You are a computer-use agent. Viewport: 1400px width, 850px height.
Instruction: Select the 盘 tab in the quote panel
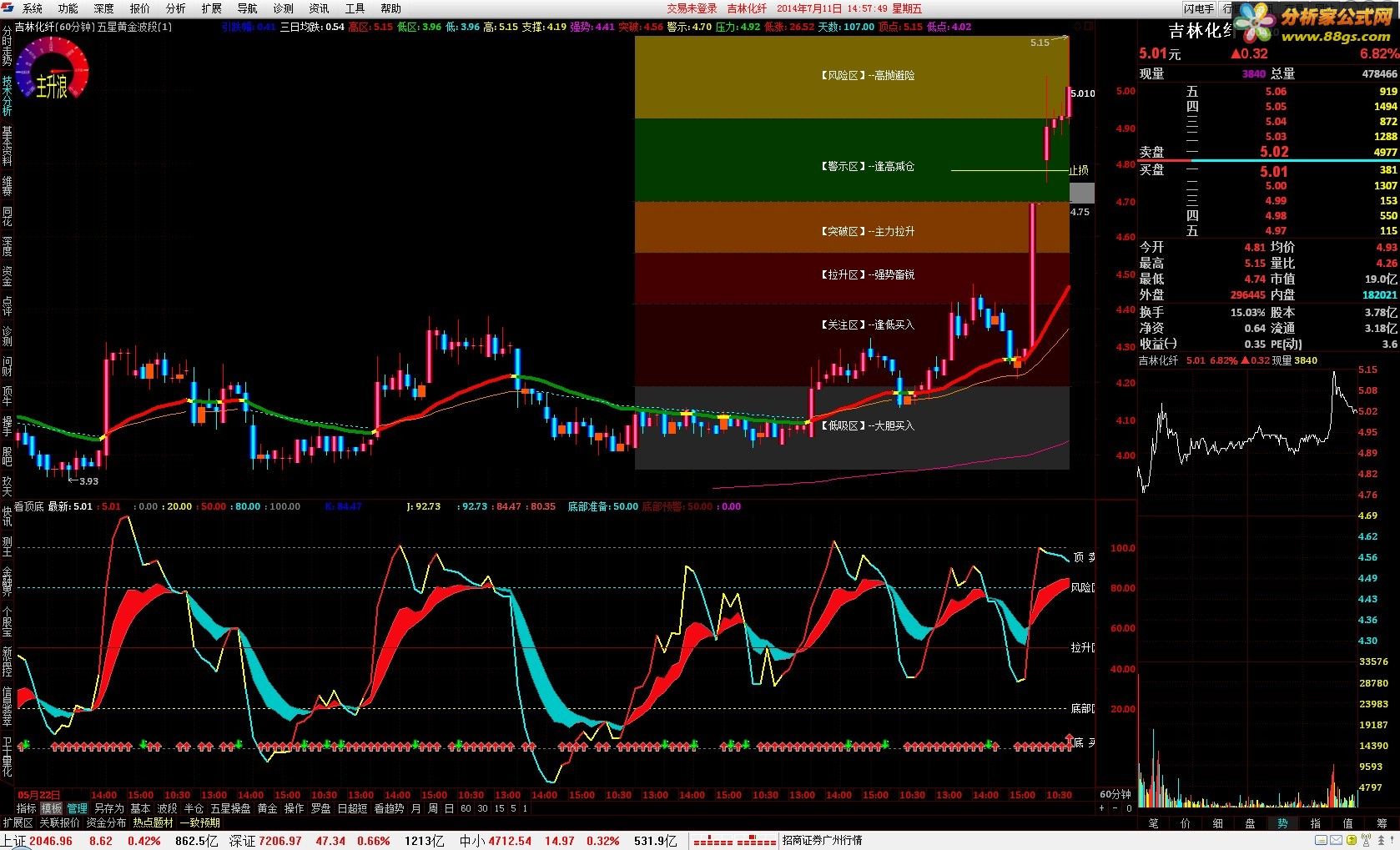coord(1250,823)
